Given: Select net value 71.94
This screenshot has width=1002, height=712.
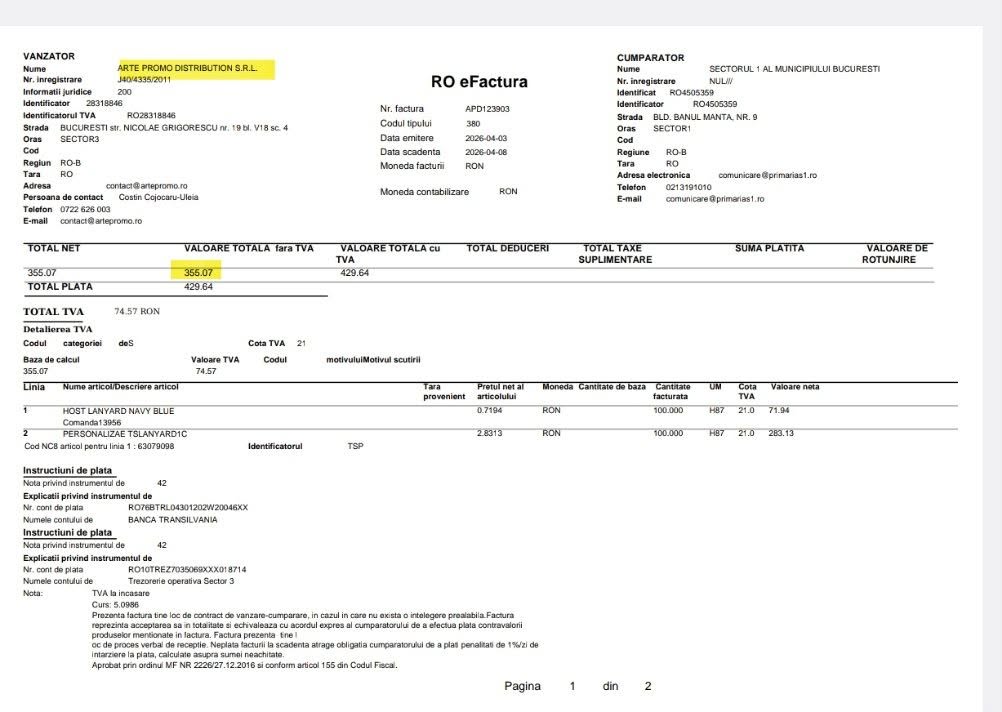Looking at the screenshot, I should point(779,410).
